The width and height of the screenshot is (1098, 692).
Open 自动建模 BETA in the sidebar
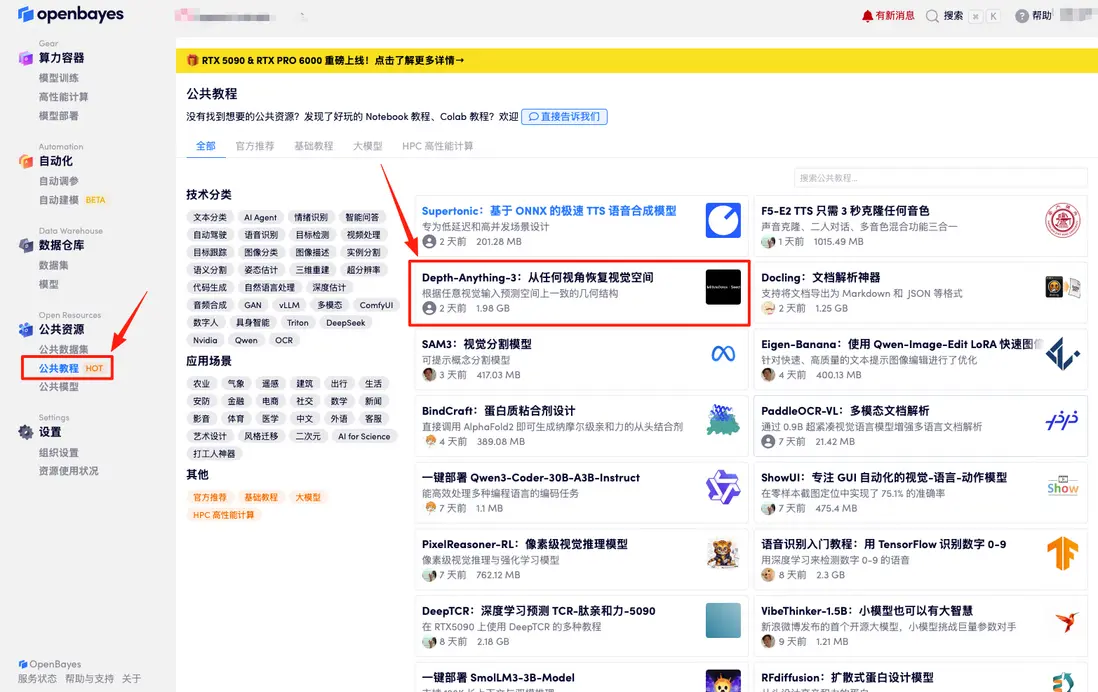[x=72, y=200]
